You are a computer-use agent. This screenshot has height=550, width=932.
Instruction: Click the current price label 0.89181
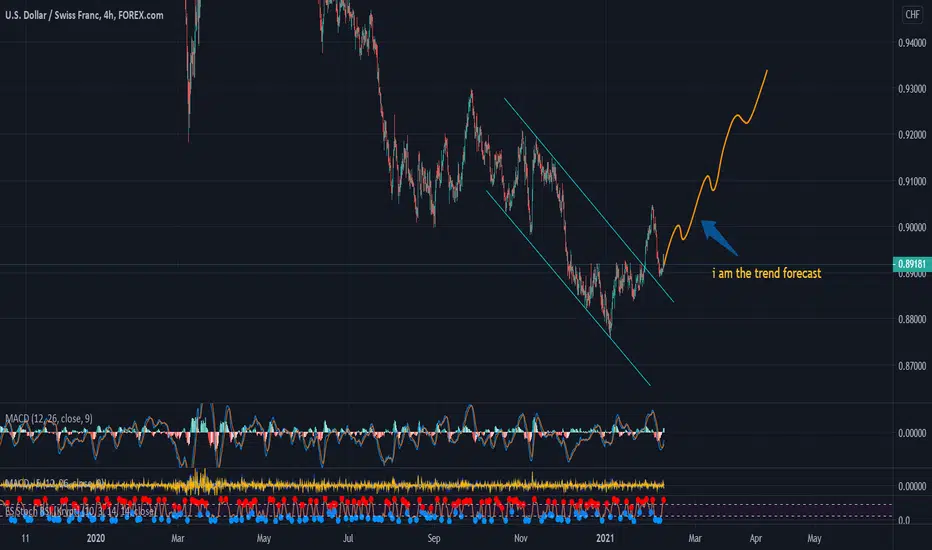pyautogui.click(x=911, y=264)
